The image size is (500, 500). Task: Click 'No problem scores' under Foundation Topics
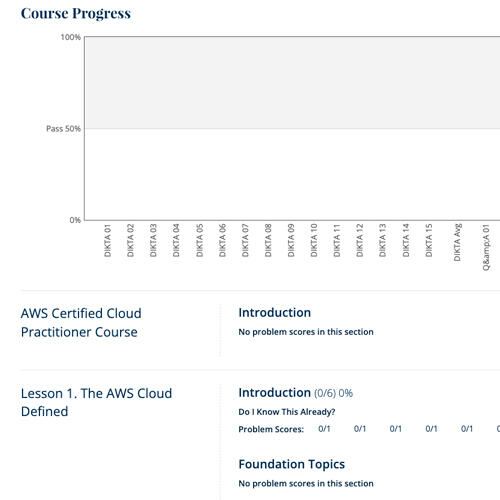306,483
